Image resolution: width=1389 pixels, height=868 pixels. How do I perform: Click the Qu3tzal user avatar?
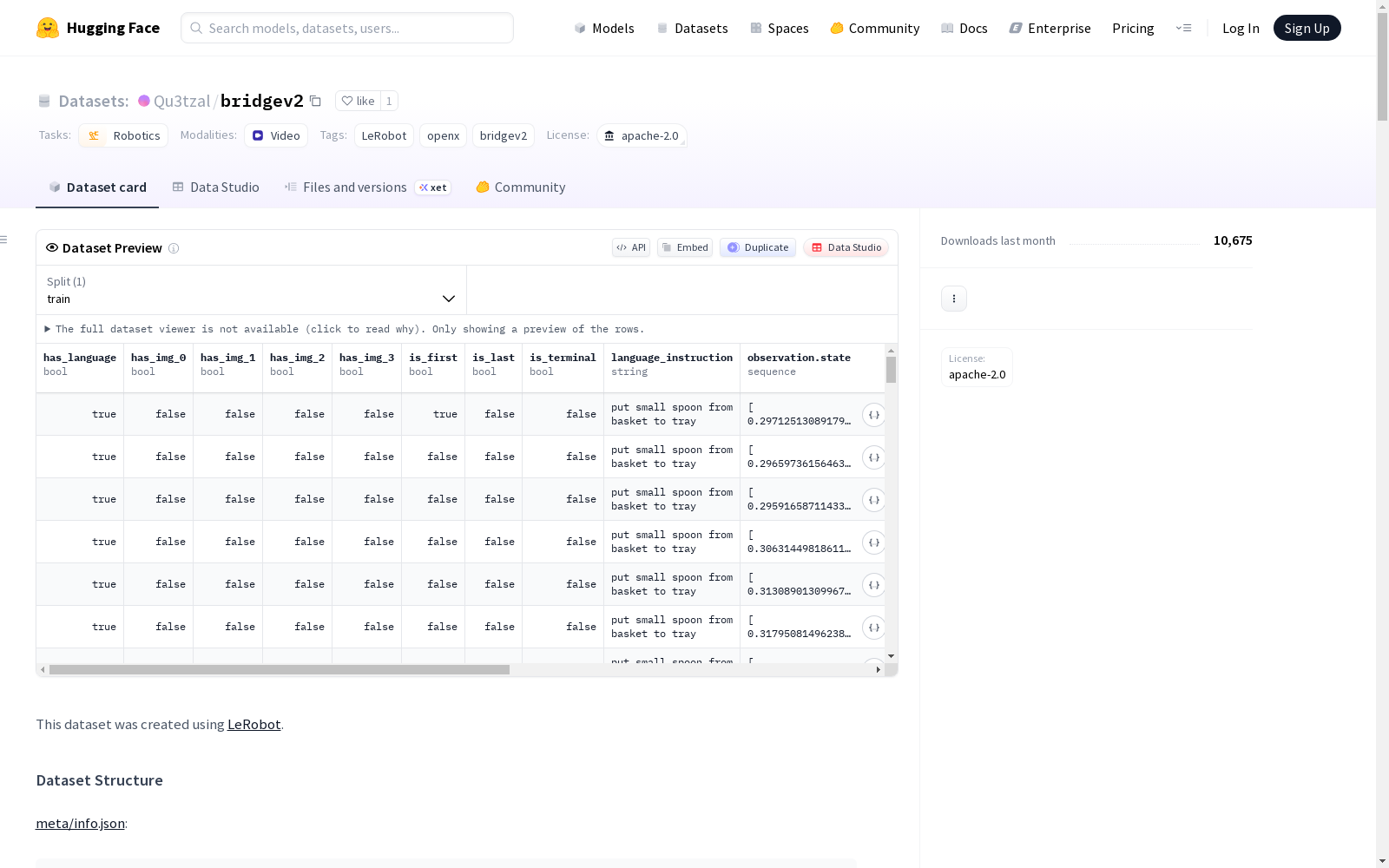[144, 101]
